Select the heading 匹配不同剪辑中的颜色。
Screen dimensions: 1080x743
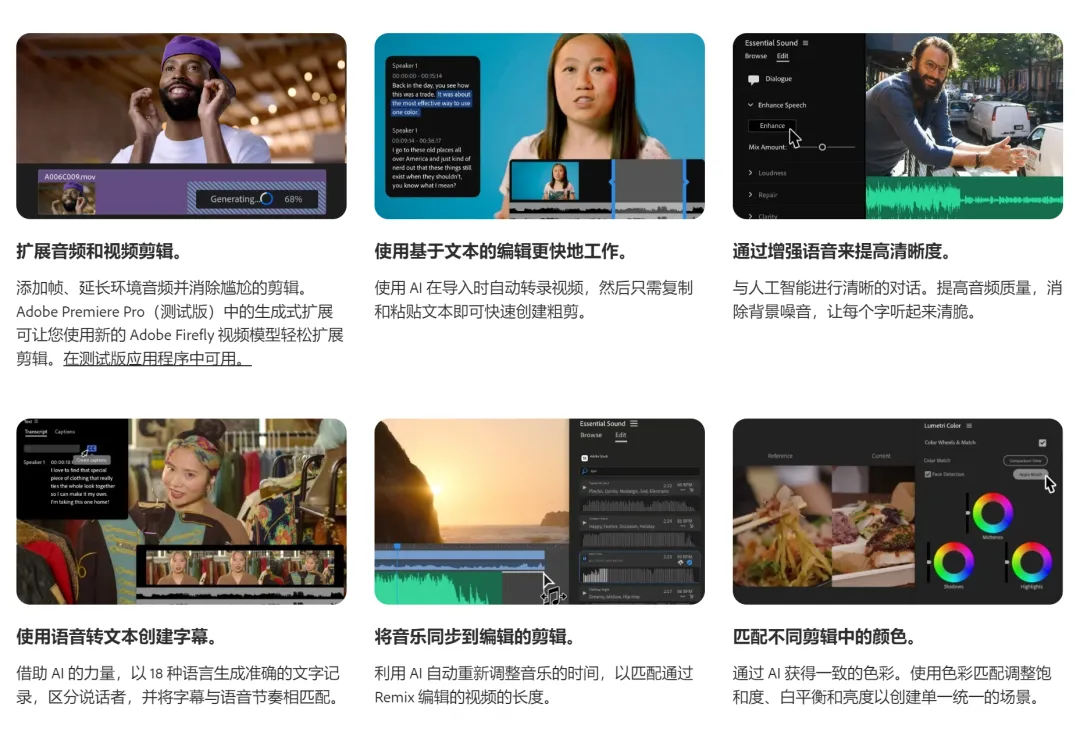coord(824,636)
